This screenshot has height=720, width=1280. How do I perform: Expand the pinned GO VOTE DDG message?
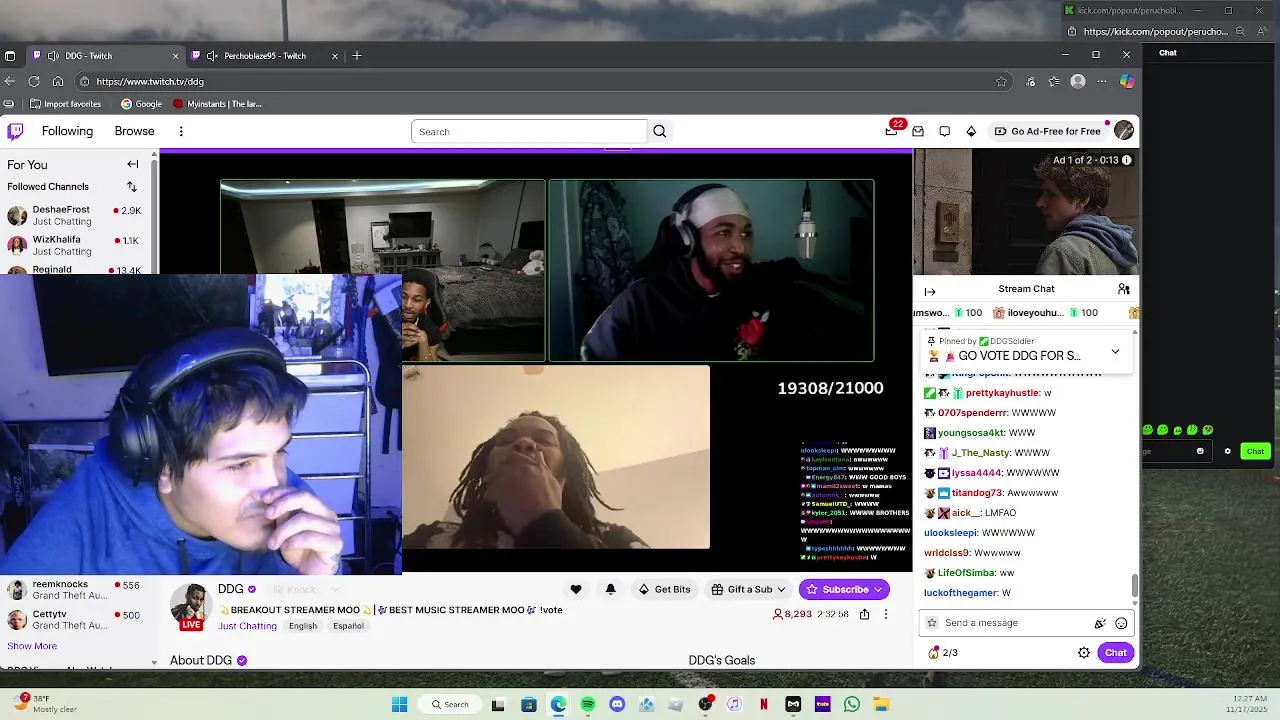coord(1115,352)
